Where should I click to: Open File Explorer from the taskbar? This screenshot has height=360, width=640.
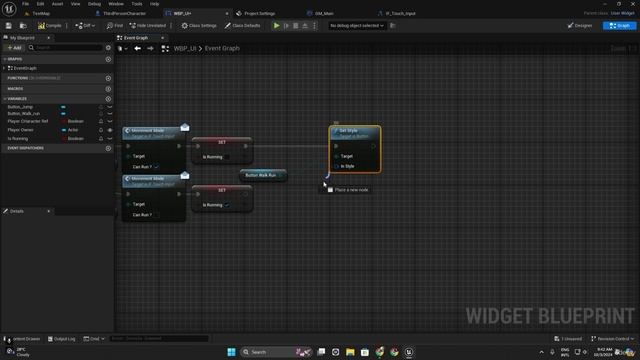pos(350,352)
